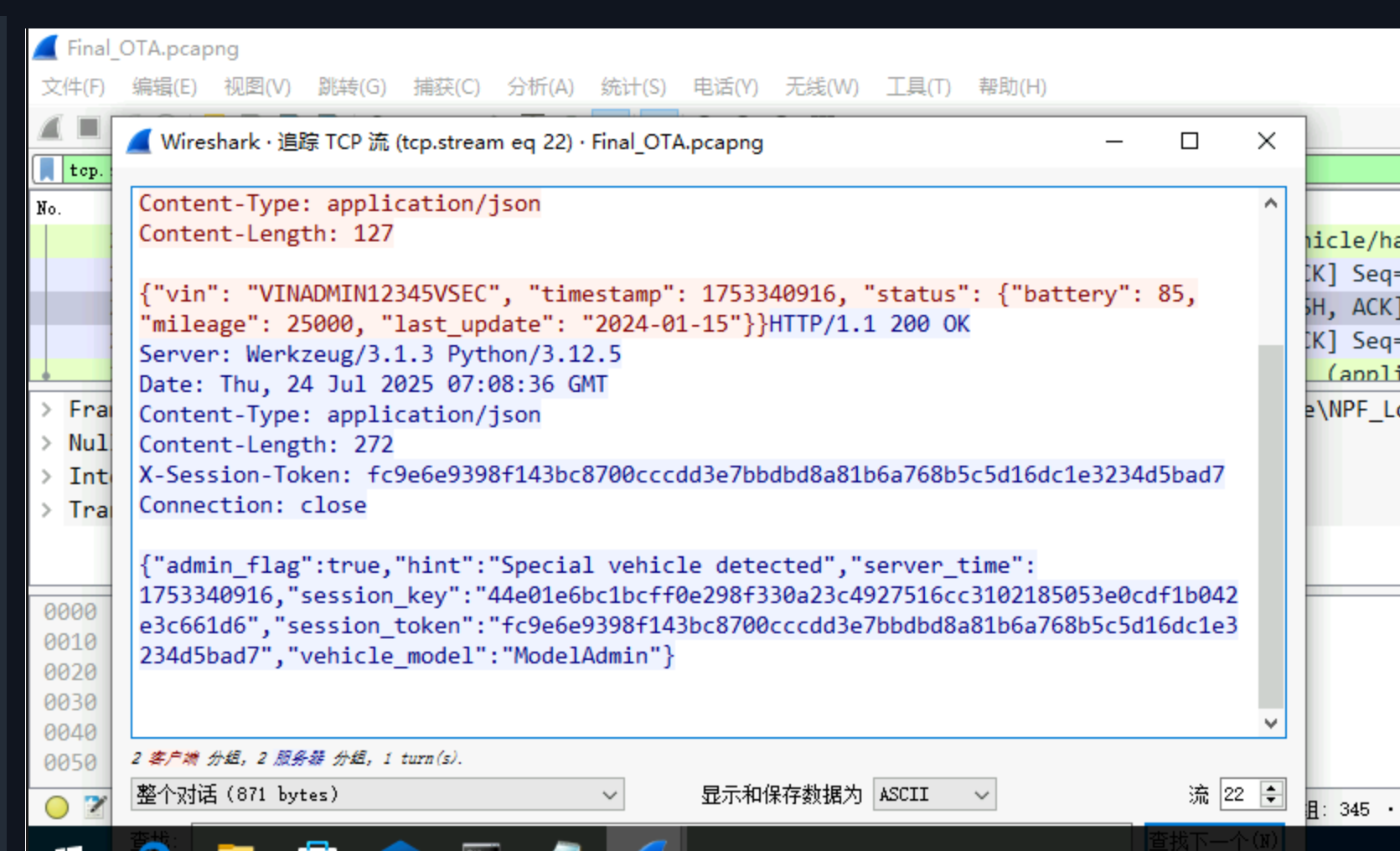This screenshot has width=1400, height=851.
Task: Click the 查找下一个(N) button
Action: [1213, 838]
